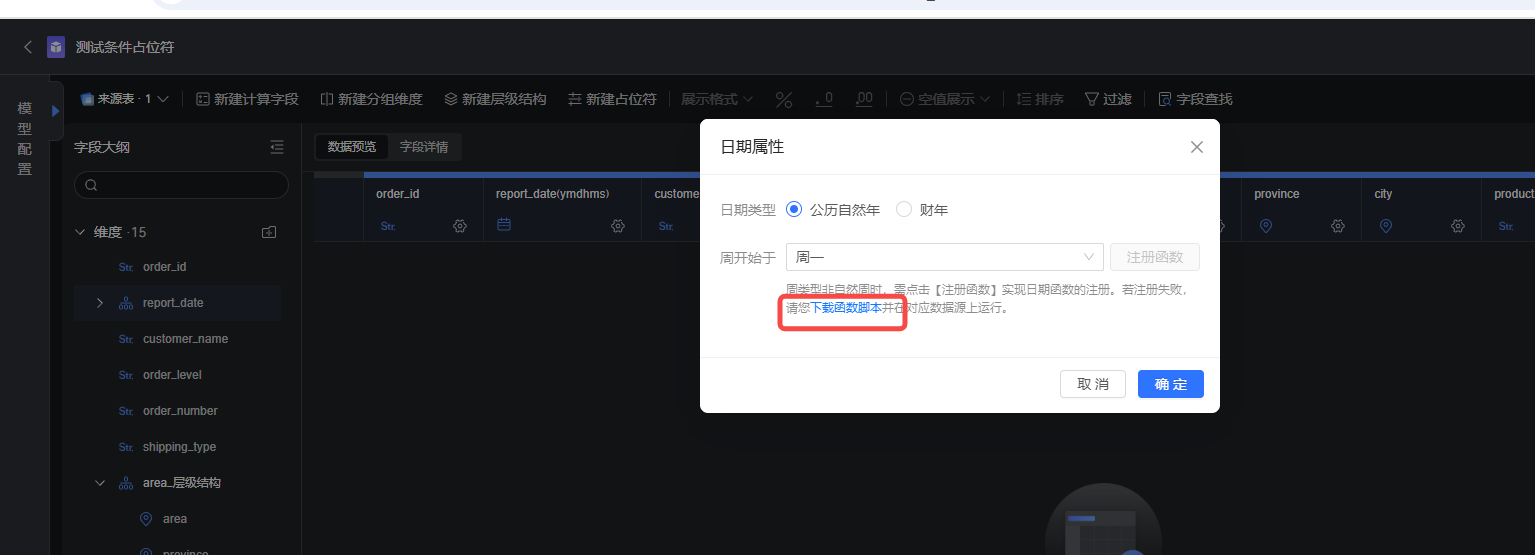
Task: Click gear icon on report_date column
Action: point(618,226)
